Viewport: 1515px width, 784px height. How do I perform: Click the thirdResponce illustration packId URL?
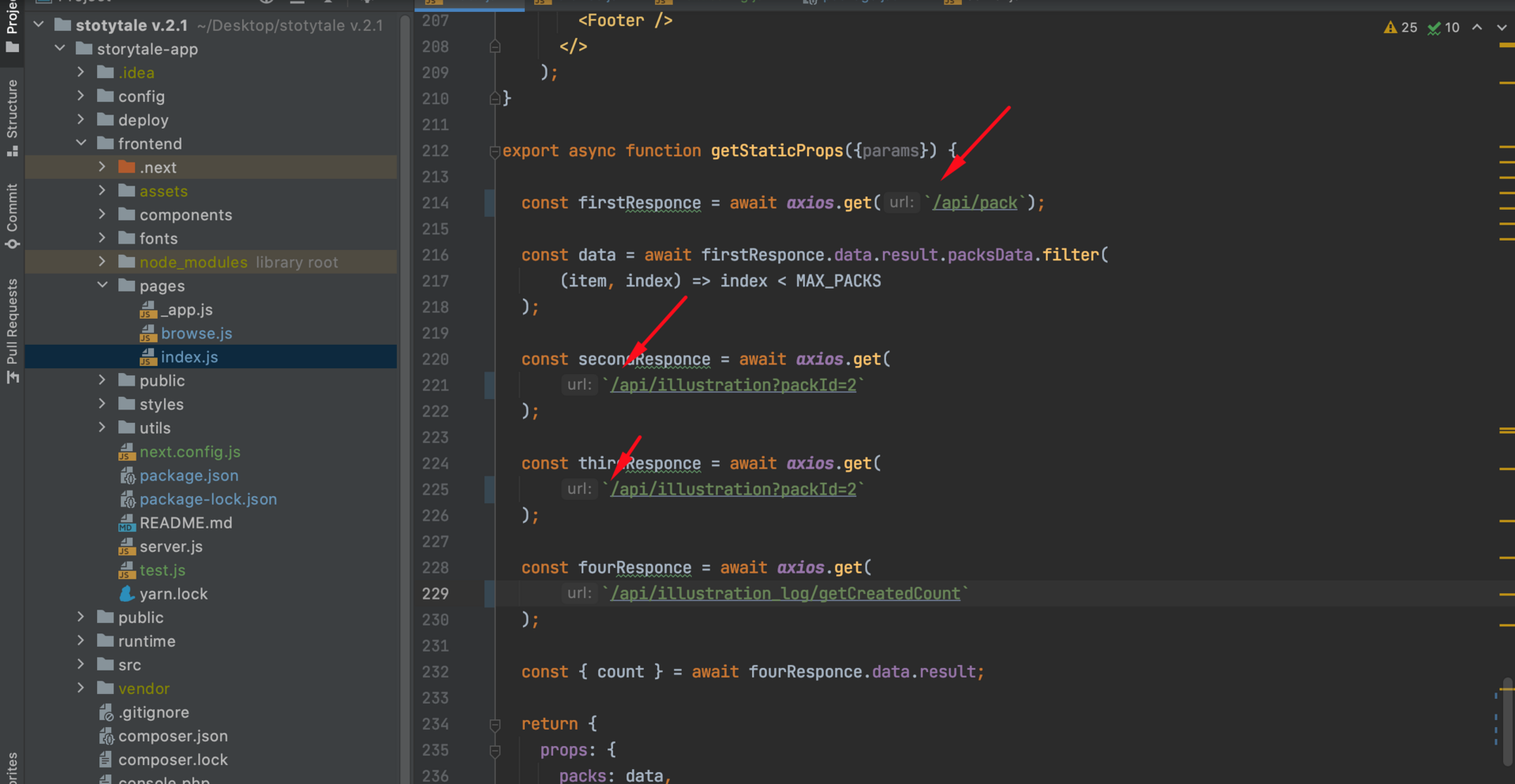pos(733,489)
